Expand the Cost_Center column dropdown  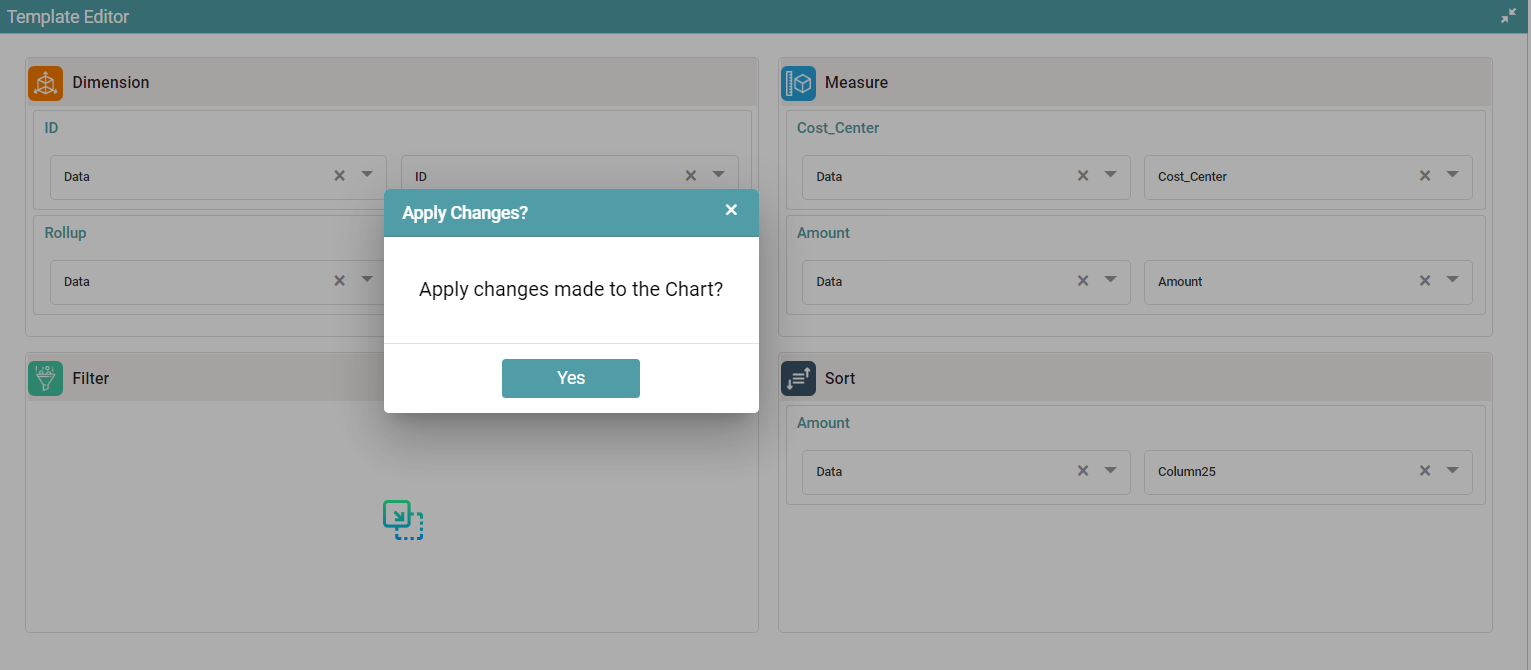pos(1452,175)
